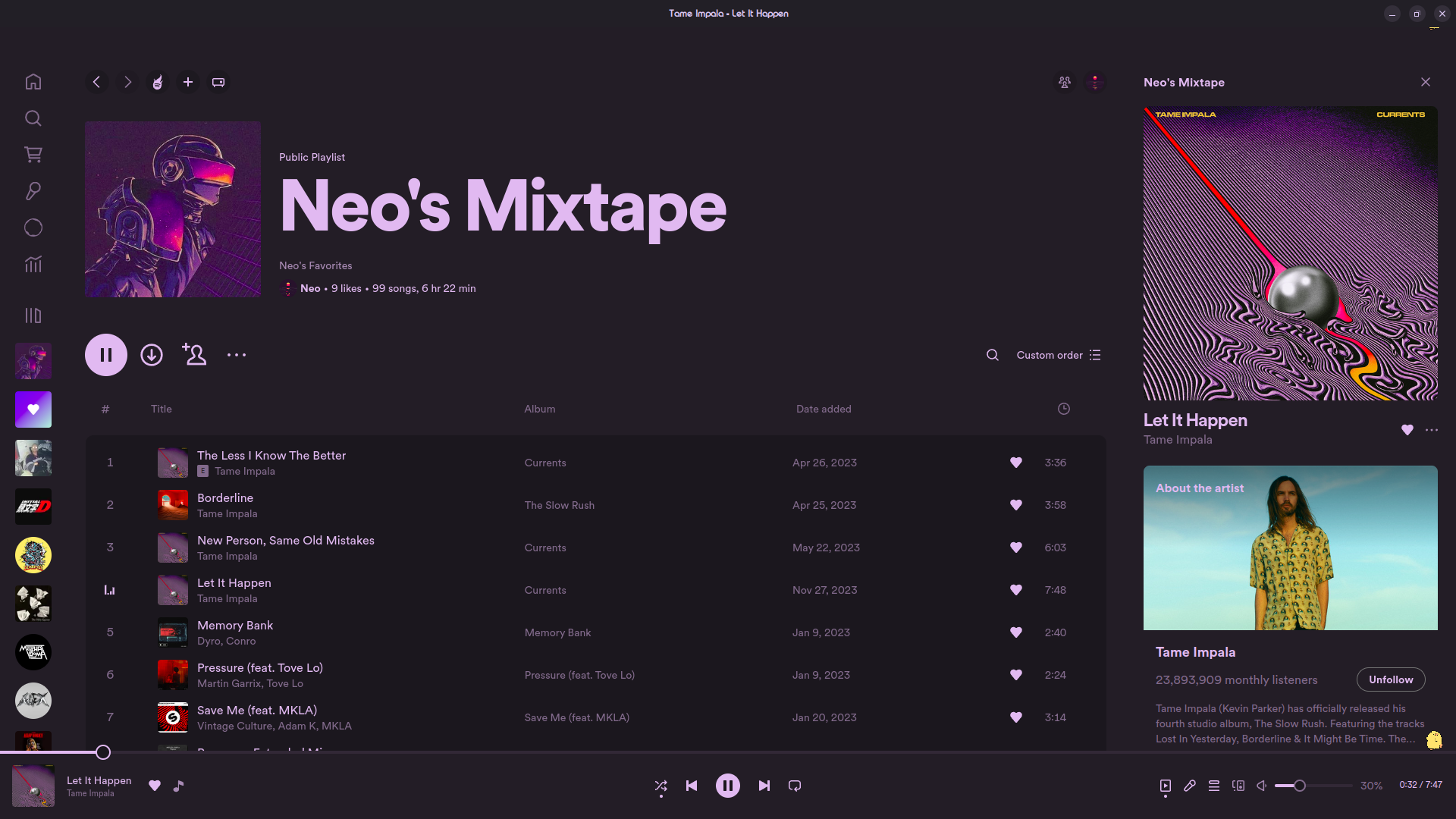Open the Home icon in sidebar
Image resolution: width=1456 pixels, height=819 pixels.
(33, 82)
